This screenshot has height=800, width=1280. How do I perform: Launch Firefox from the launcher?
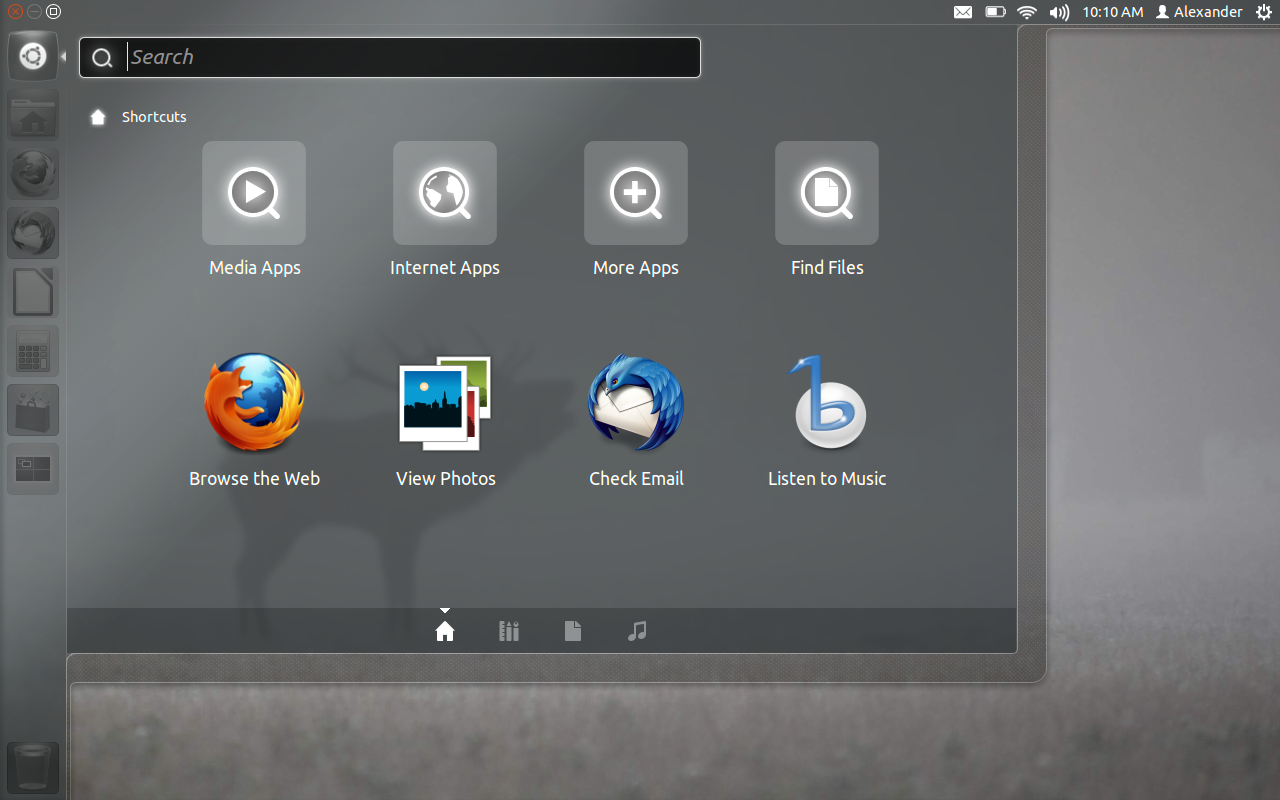tap(33, 174)
